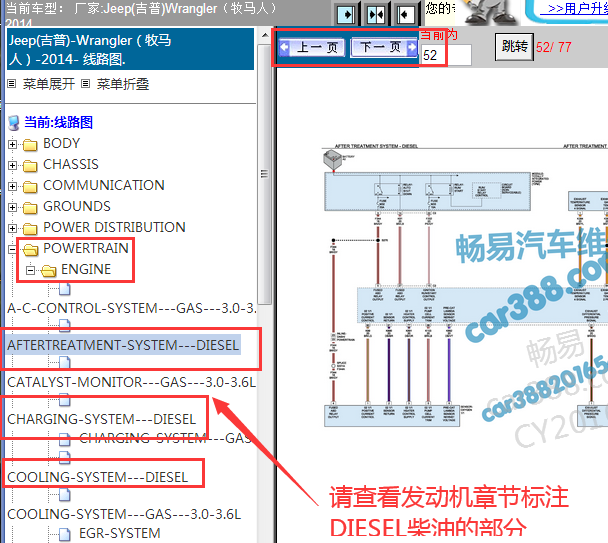Click document icon above COOLING-SYSTEM---GAS

coord(65,495)
